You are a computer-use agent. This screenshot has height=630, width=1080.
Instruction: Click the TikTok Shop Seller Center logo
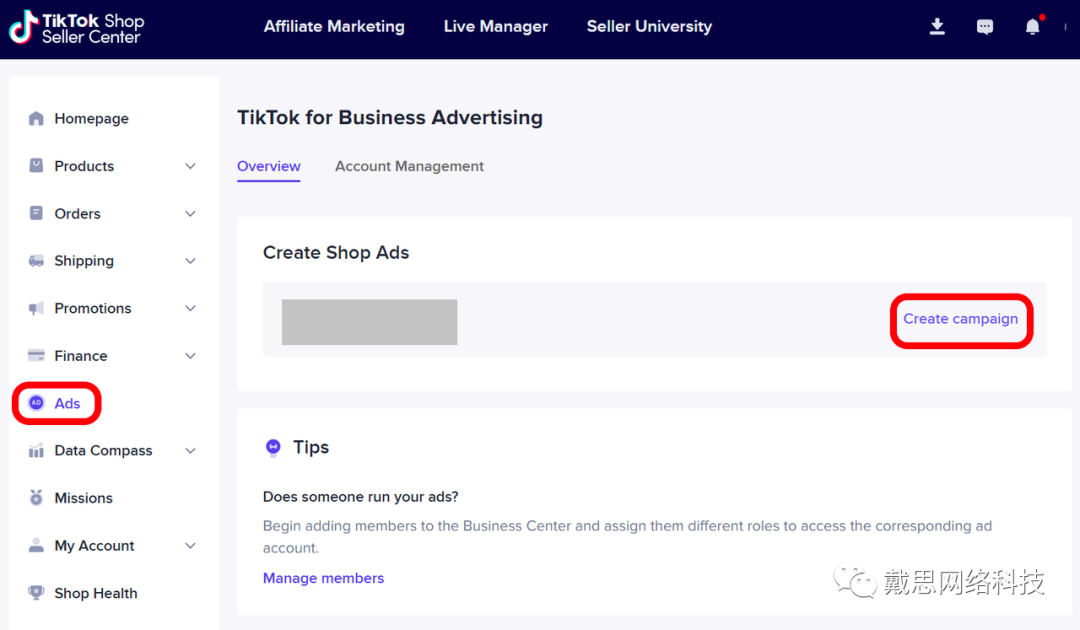(76, 28)
